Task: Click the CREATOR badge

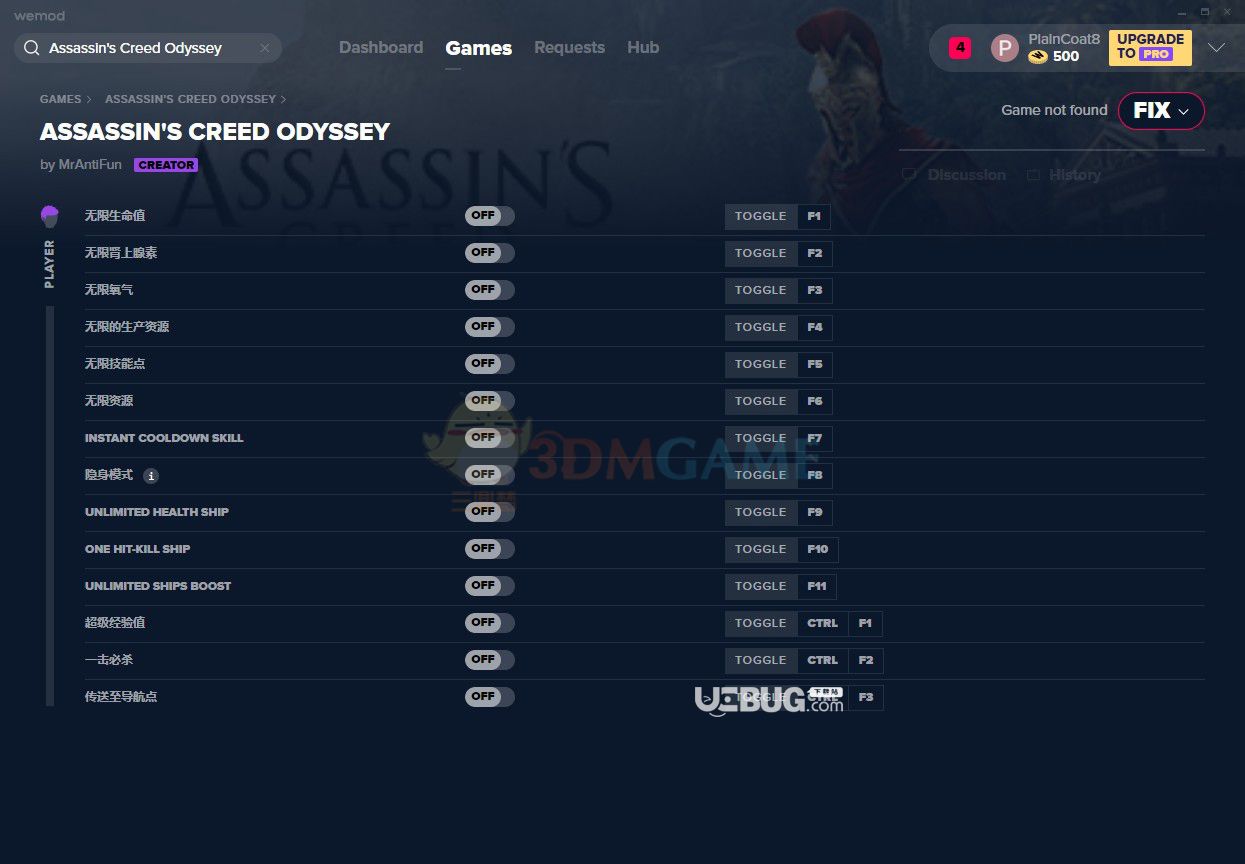Action: (166, 165)
